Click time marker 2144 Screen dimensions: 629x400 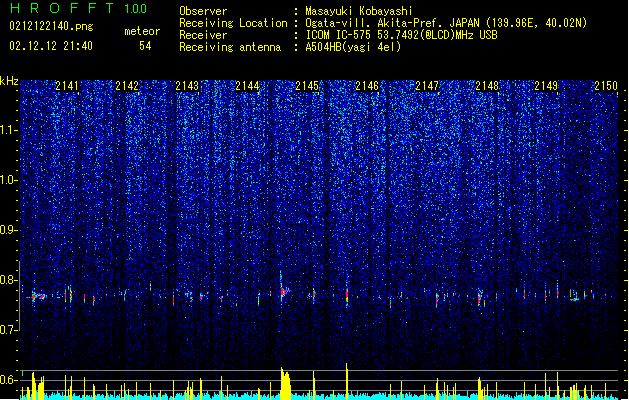tap(247, 85)
